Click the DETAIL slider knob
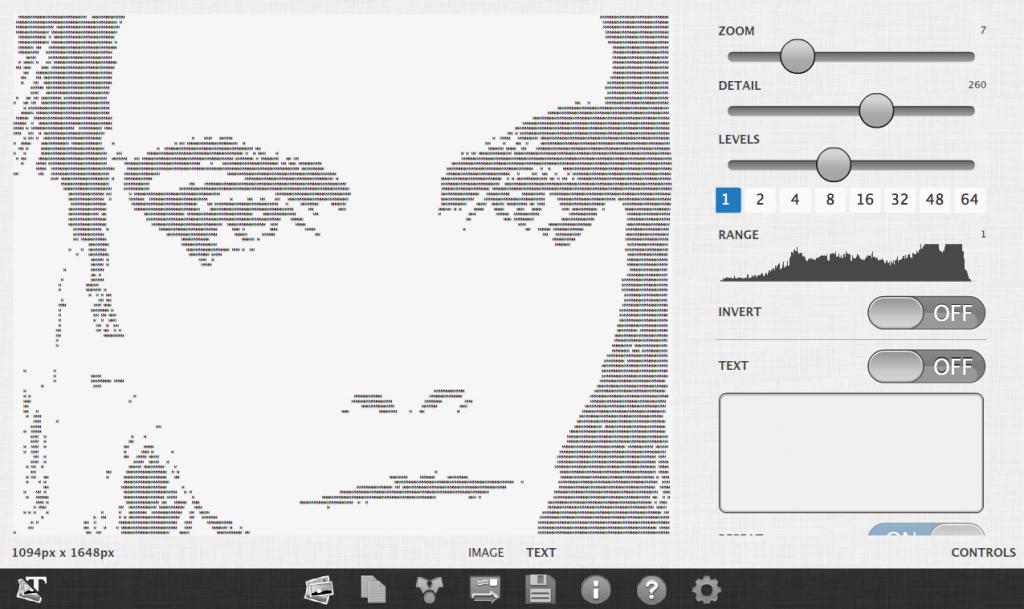 pyautogui.click(x=876, y=110)
